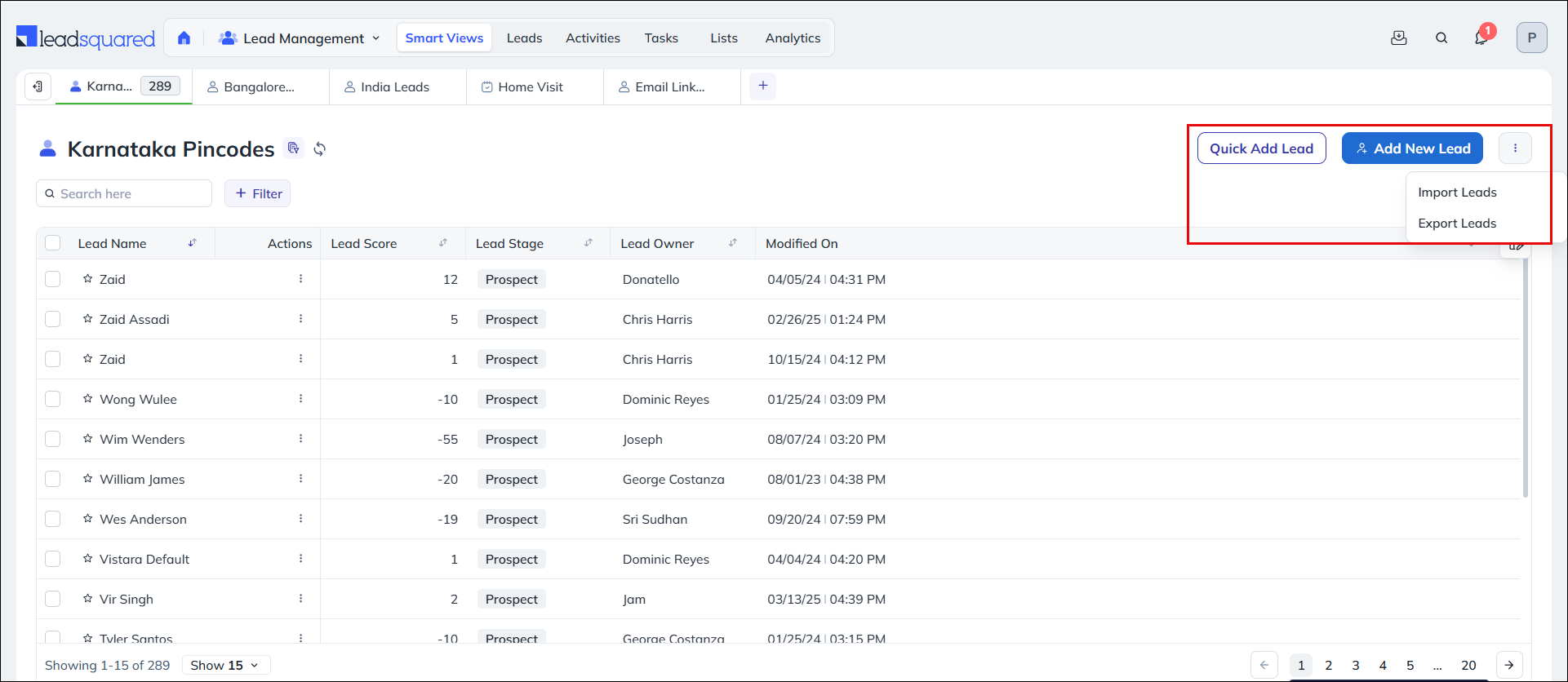Check the box for Wim Wenders

(53, 439)
